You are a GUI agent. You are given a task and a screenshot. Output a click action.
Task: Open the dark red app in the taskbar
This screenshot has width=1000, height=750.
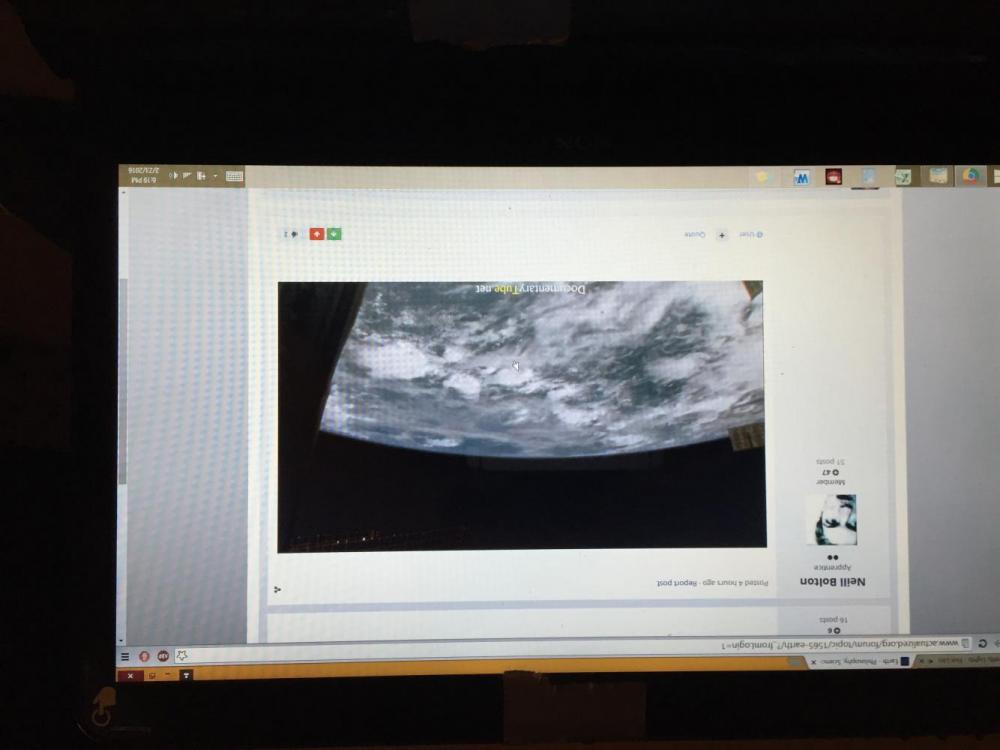pos(834,177)
